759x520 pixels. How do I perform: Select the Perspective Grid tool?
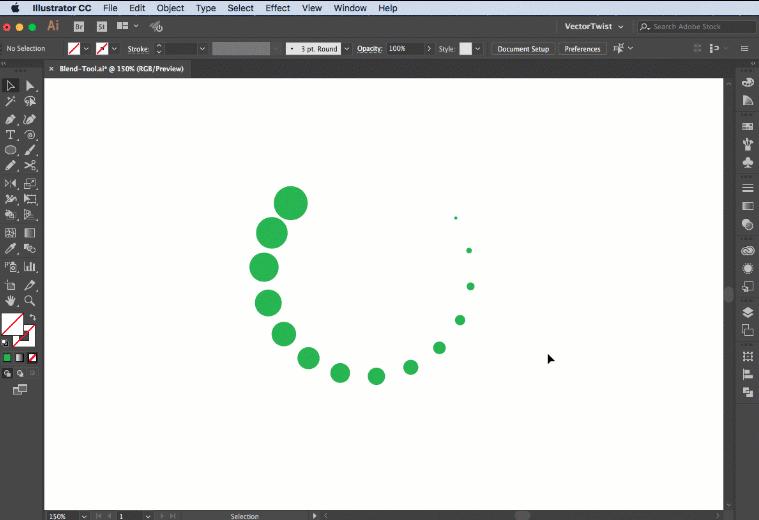30,214
